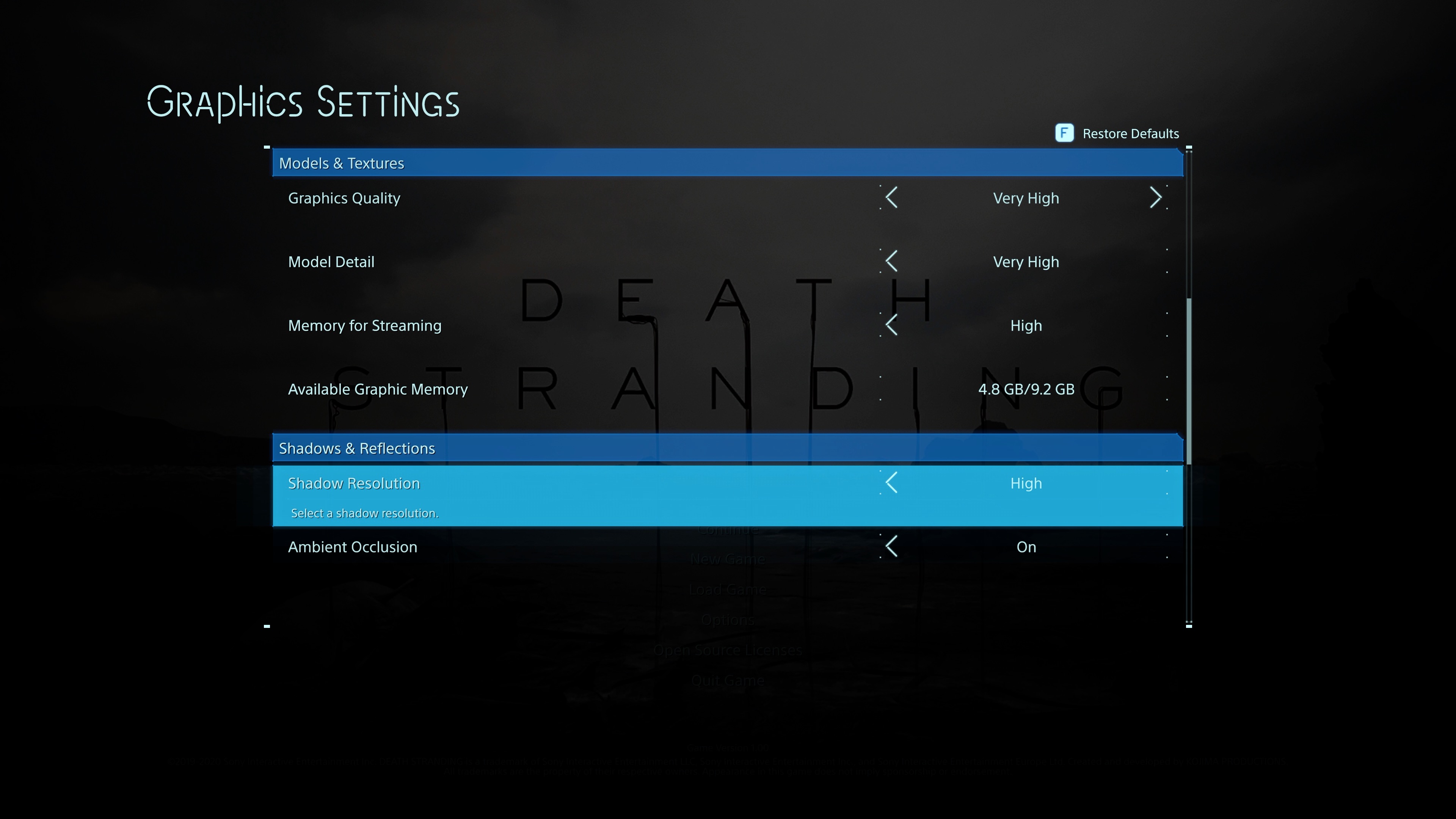Toggle Ambient Occlusion with left arrow
The height and width of the screenshot is (819, 1456).
coord(891,546)
